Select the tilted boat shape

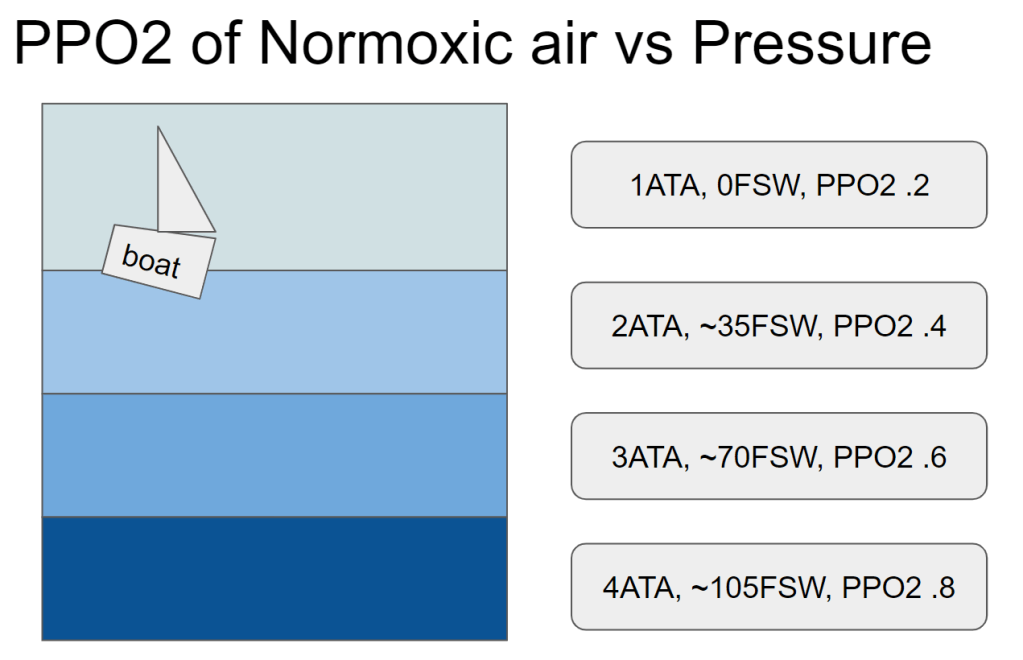pos(159,262)
